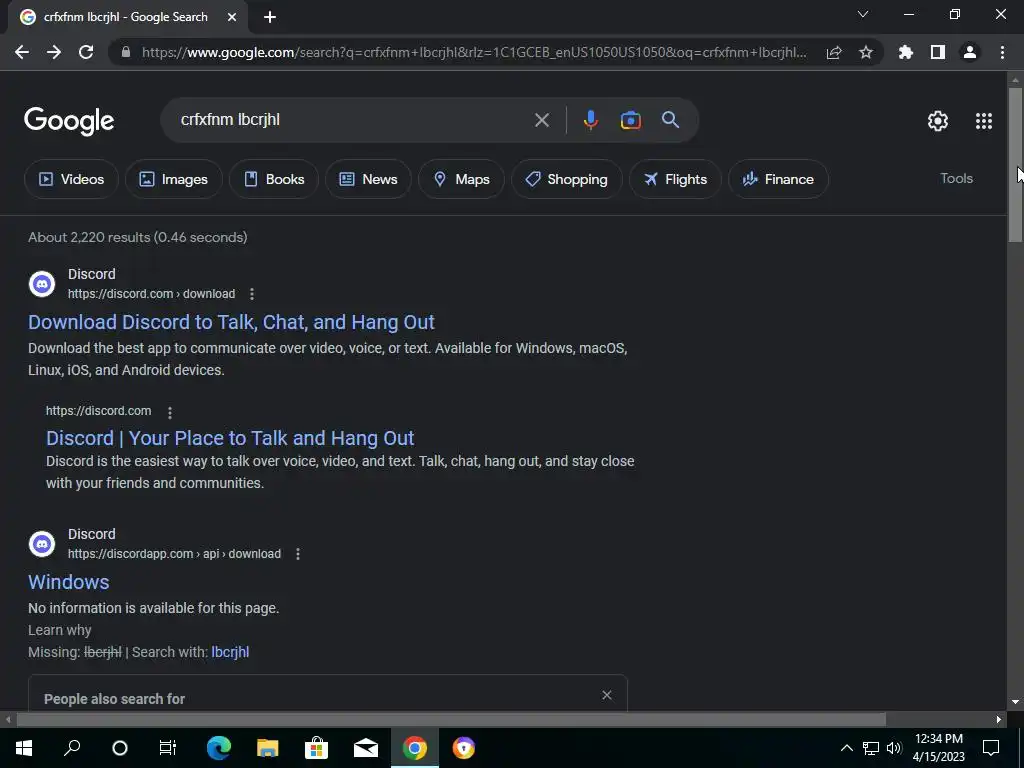Screen dimensions: 1024x768
Task: Submit the search with magnifier icon
Action: (671, 120)
